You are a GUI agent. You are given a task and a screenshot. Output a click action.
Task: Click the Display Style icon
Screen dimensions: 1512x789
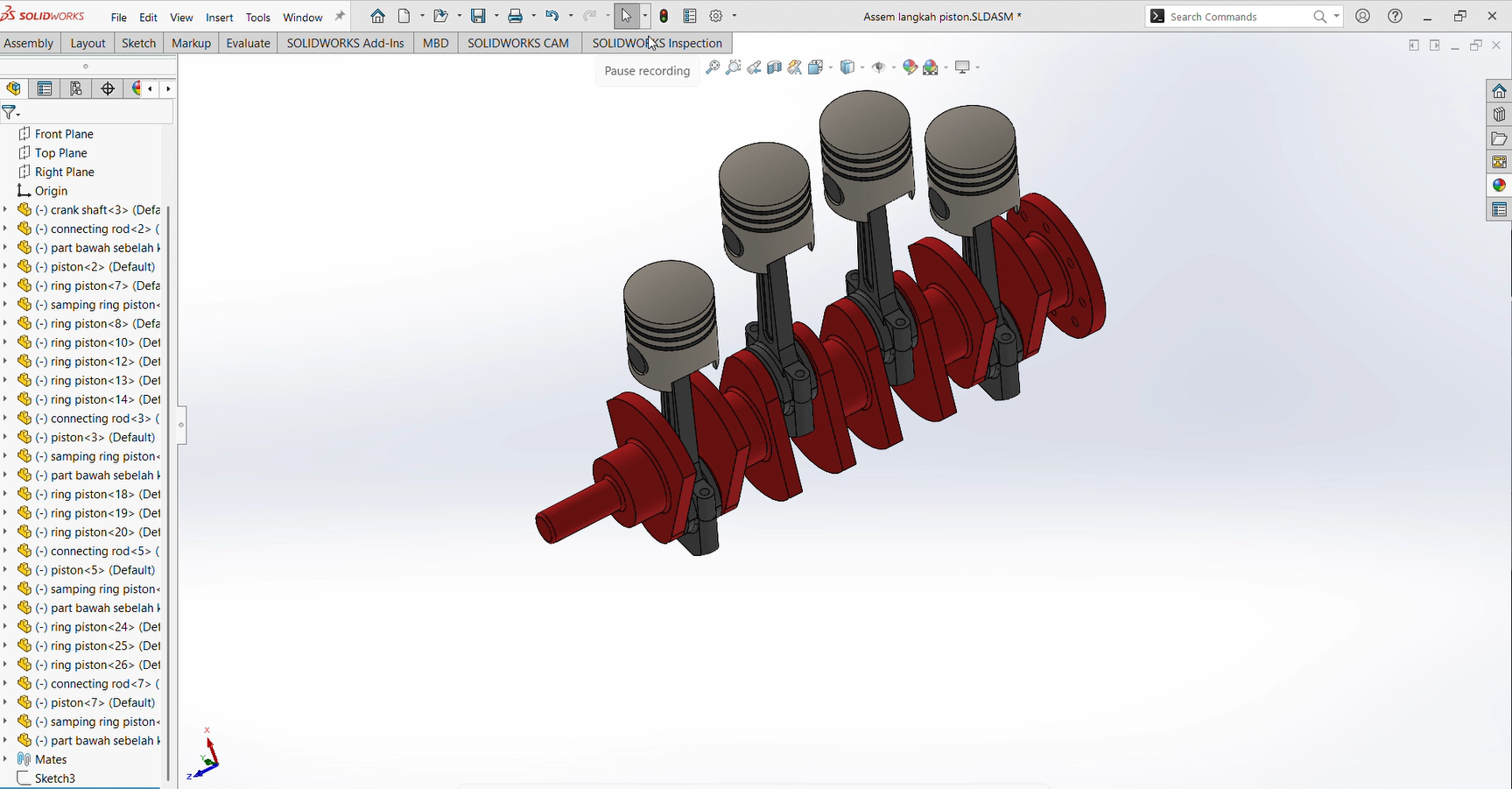(847, 67)
